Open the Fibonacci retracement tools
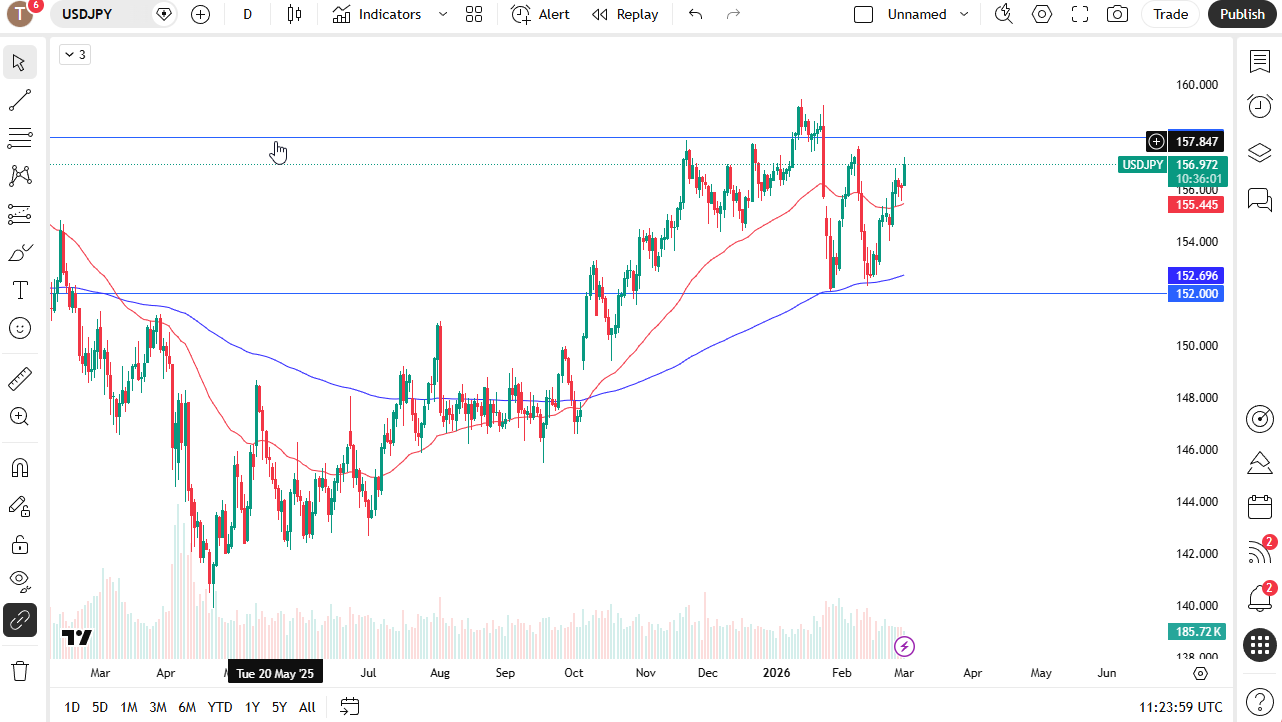1282x722 pixels. pos(20,138)
